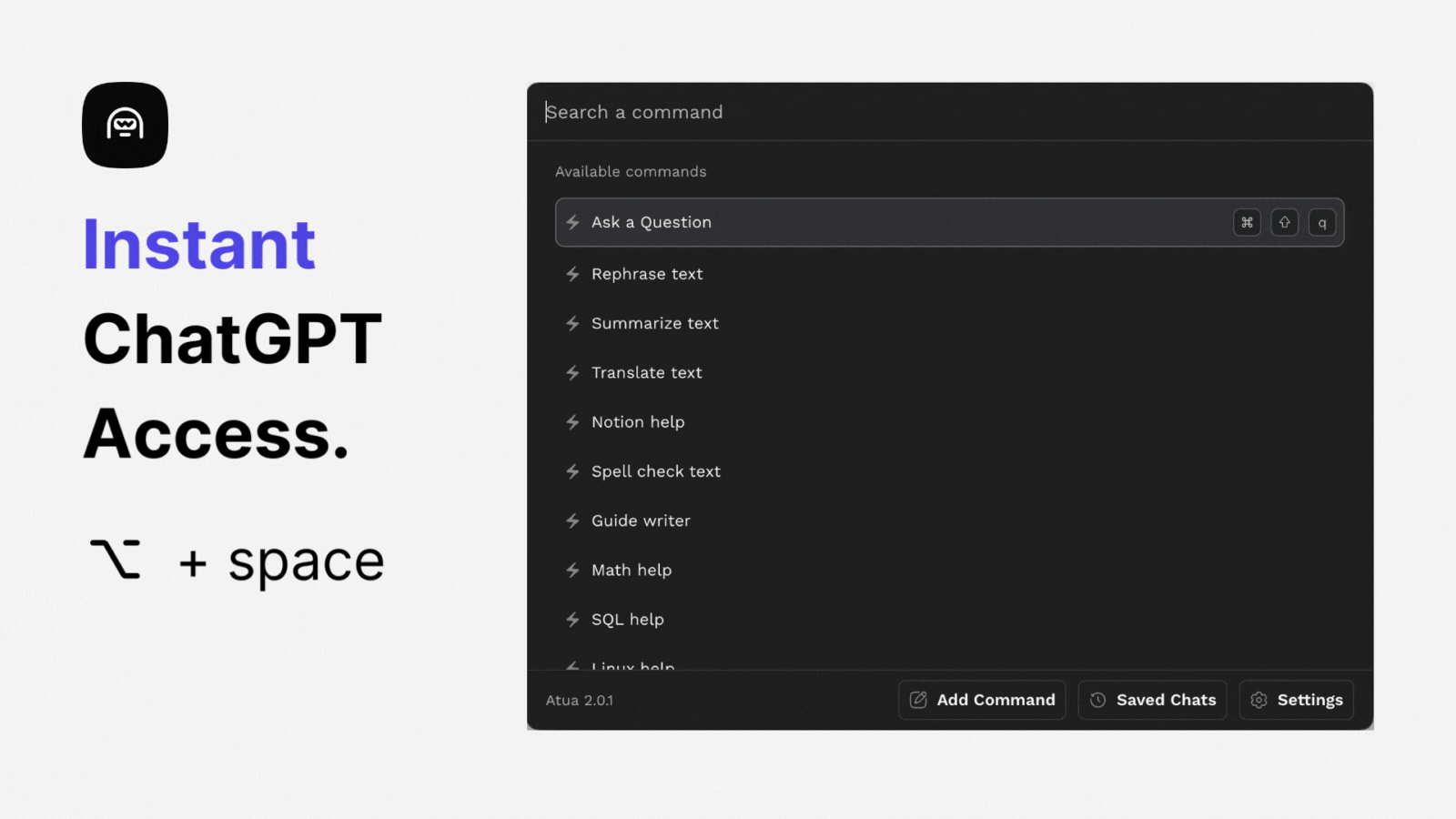Click the lightning icon beside Translate text

point(572,372)
